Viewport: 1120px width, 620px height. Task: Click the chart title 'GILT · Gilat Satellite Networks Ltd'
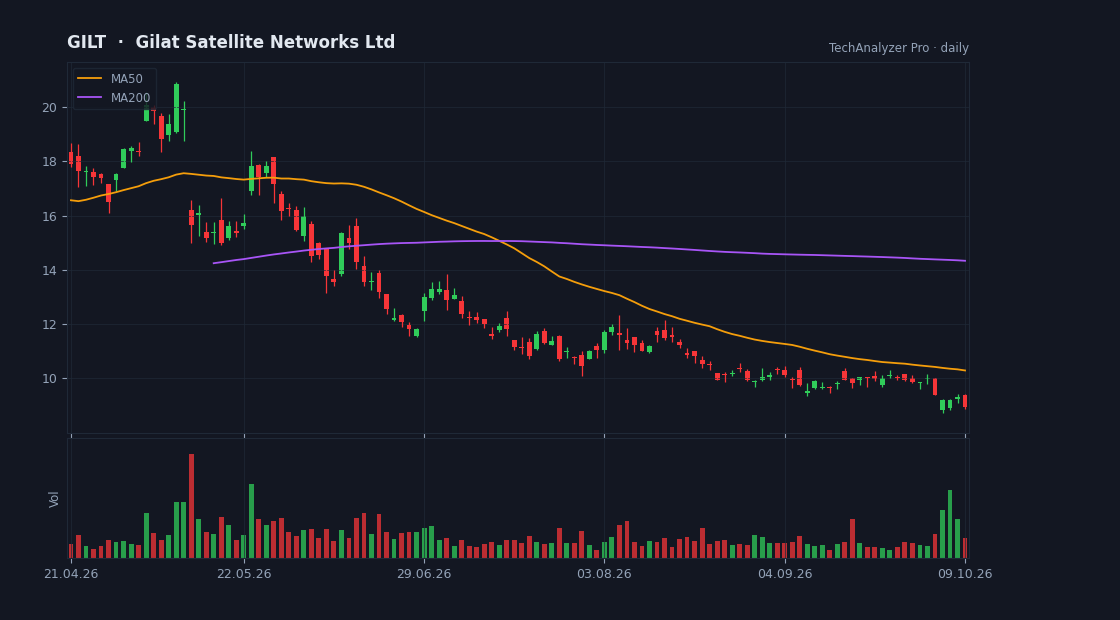[x=231, y=42]
